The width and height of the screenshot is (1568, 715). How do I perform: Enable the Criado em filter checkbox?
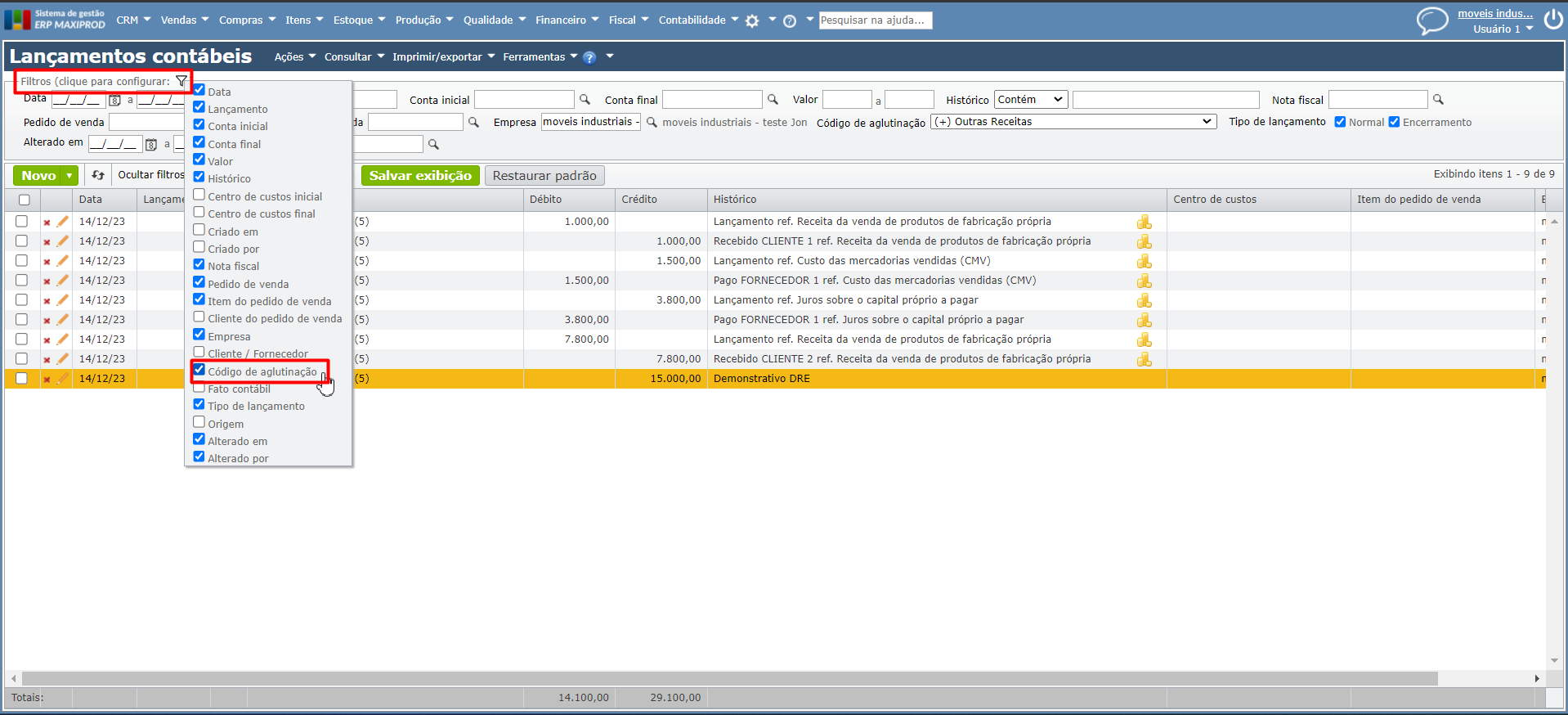199,230
